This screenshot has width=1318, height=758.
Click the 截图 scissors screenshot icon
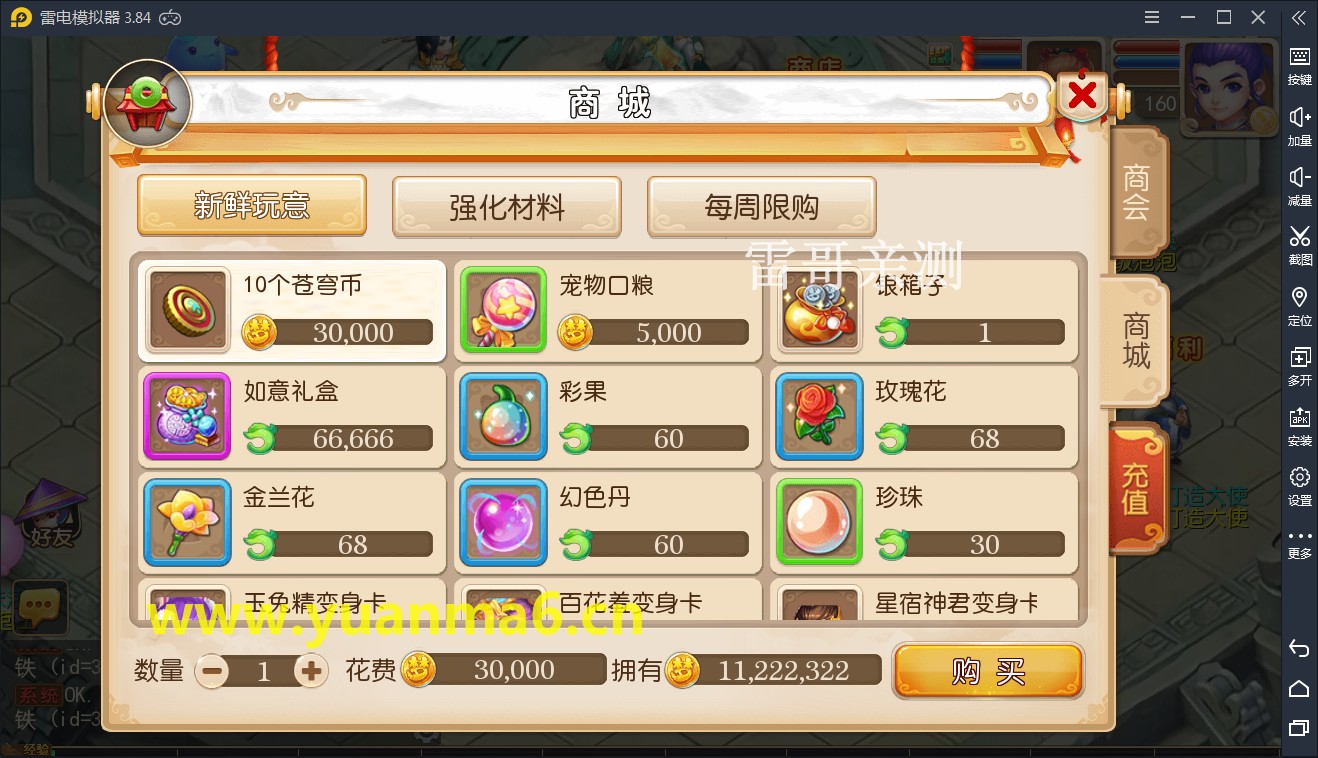tap(1299, 244)
